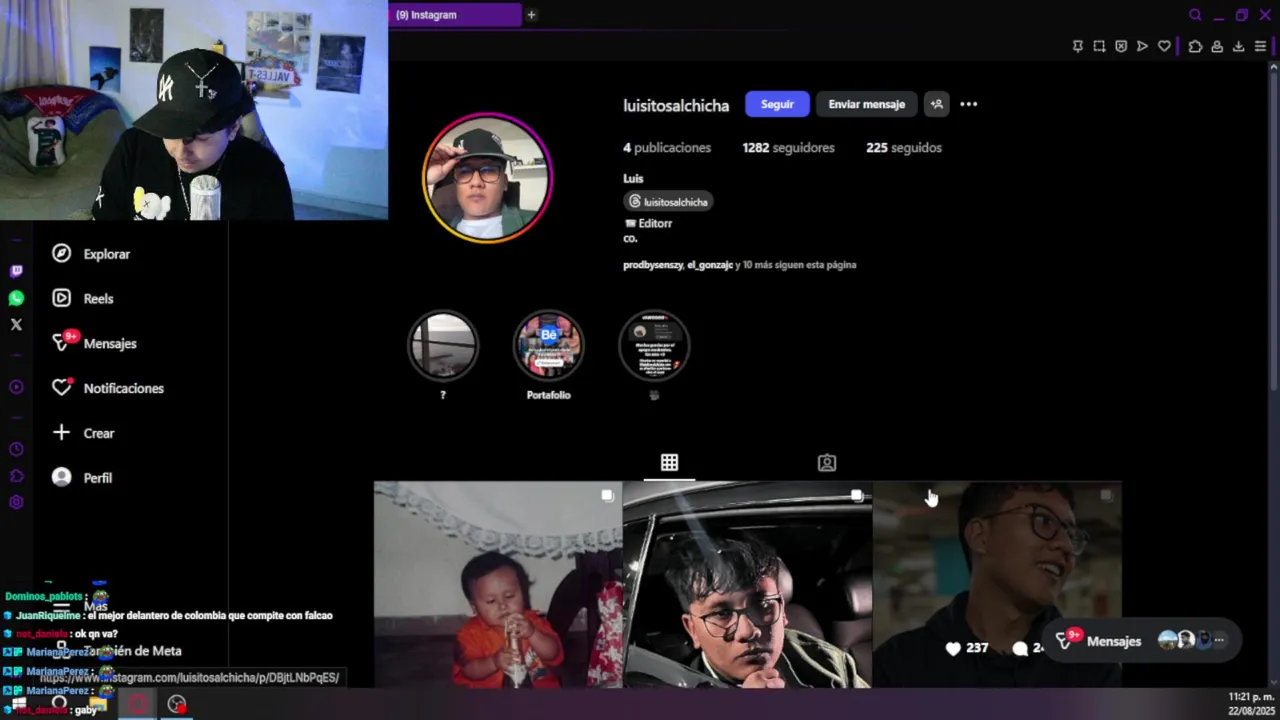Open the third story highlight with text

(654, 346)
